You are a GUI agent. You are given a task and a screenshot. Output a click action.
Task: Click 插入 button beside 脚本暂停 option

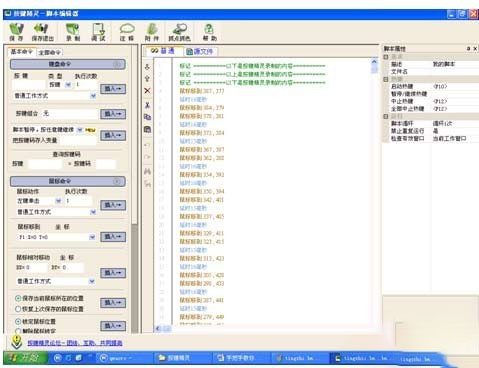[x=113, y=135]
